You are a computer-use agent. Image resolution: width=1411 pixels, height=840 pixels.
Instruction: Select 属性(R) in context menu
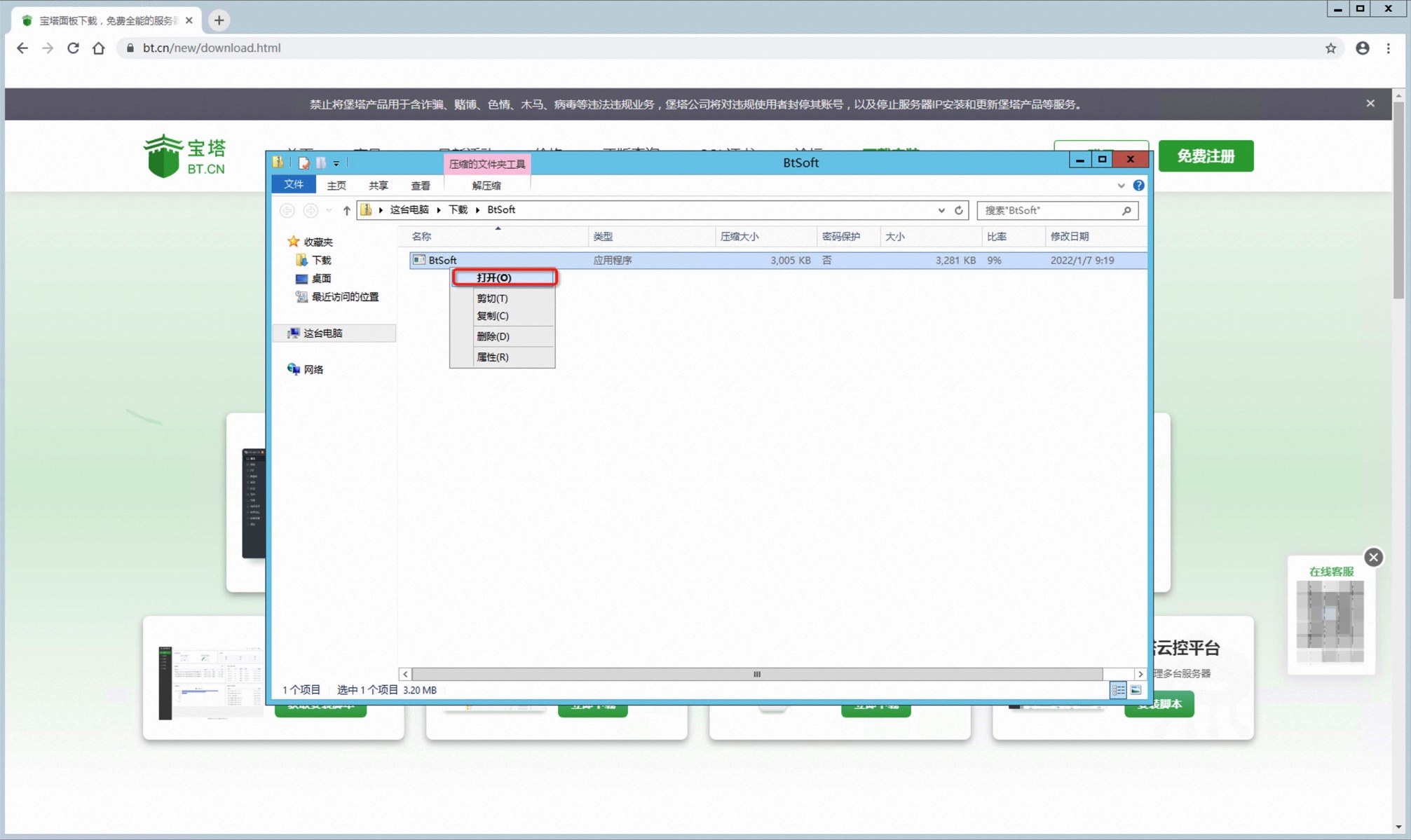click(x=503, y=357)
